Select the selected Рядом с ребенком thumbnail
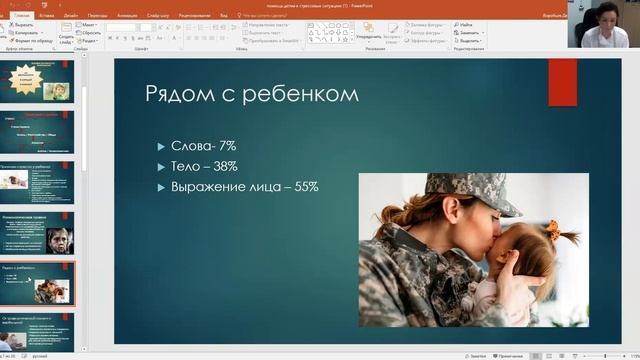 pyautogui.click(x=37, y=284)
